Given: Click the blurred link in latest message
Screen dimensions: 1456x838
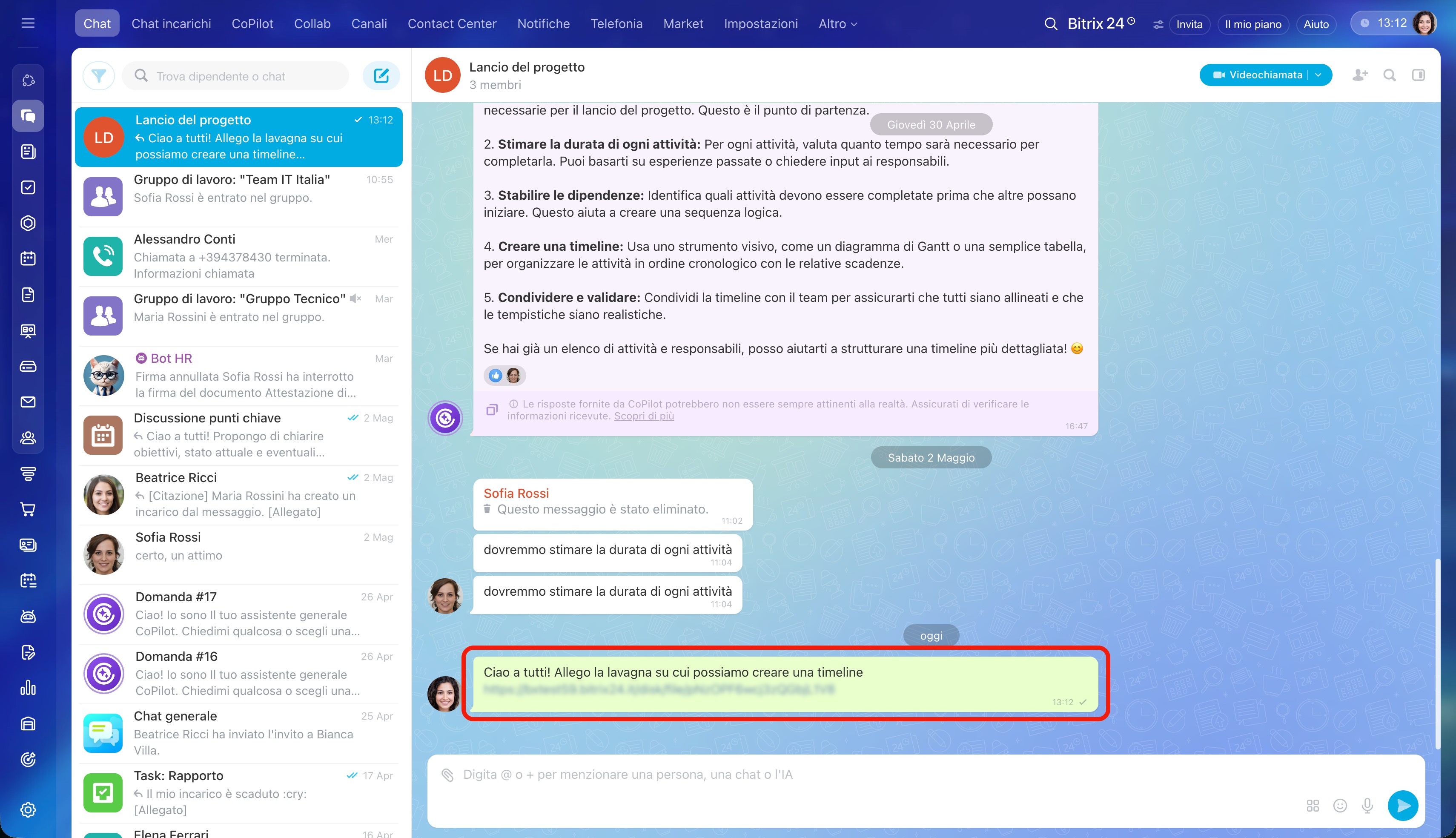Looking at the screenshot, I should 659,689.
